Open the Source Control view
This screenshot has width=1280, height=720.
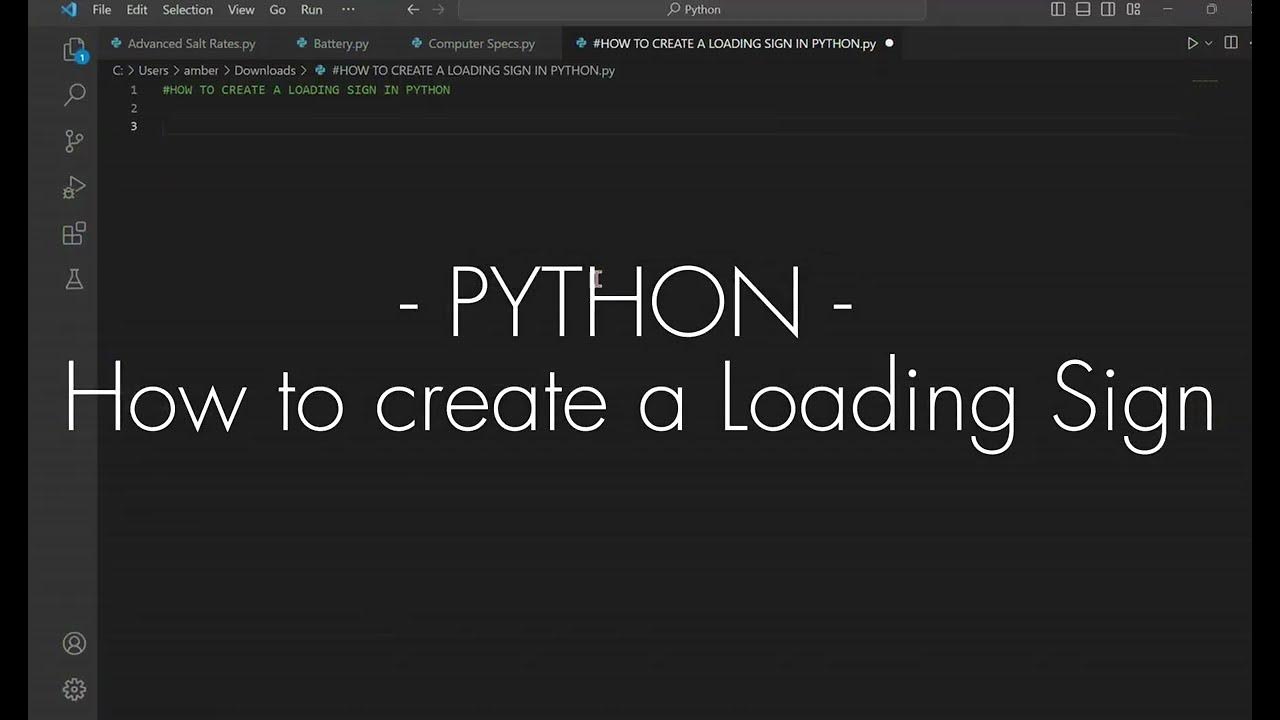coord(74,141)
